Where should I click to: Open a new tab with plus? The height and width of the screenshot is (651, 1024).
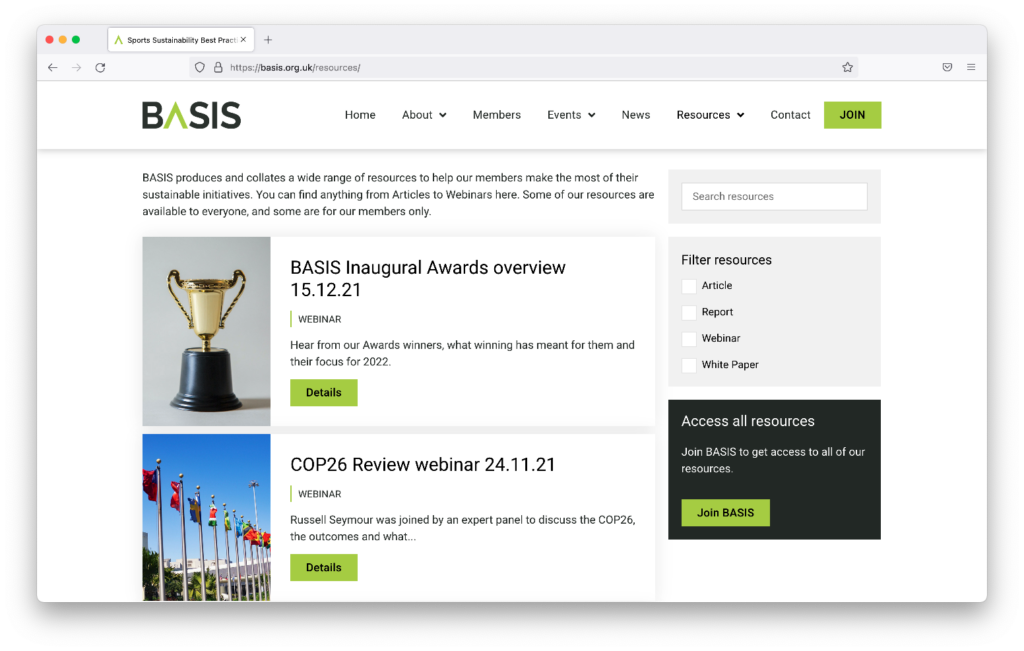point(268,40)
